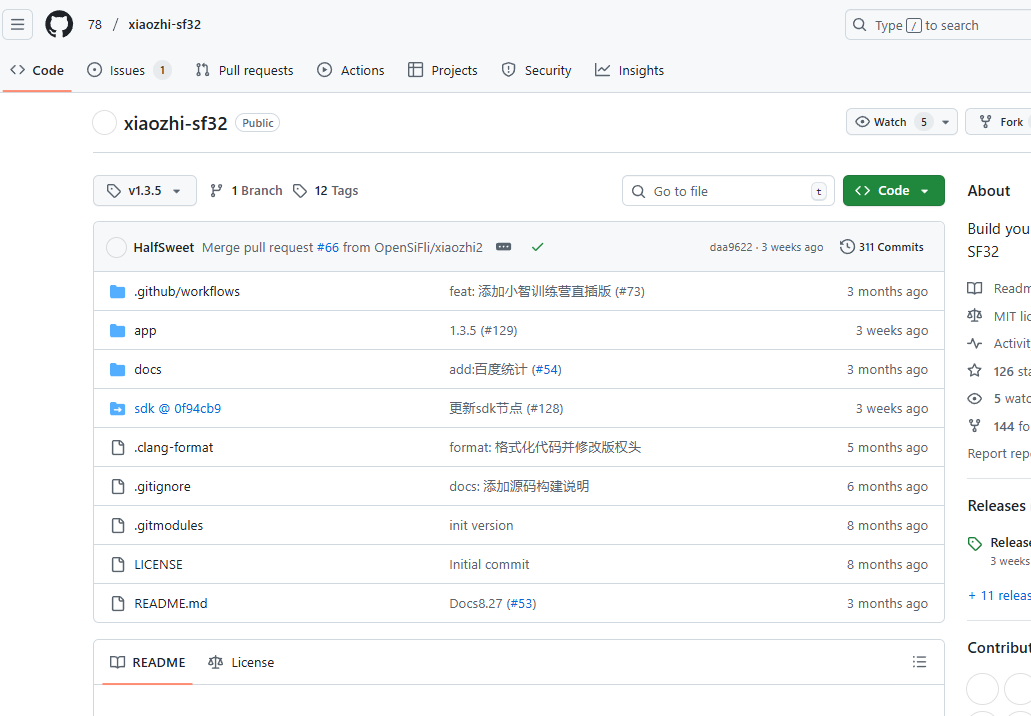Switch to the Issues tab
This screenshot has height=716, width=1031.
coord(128,70)
